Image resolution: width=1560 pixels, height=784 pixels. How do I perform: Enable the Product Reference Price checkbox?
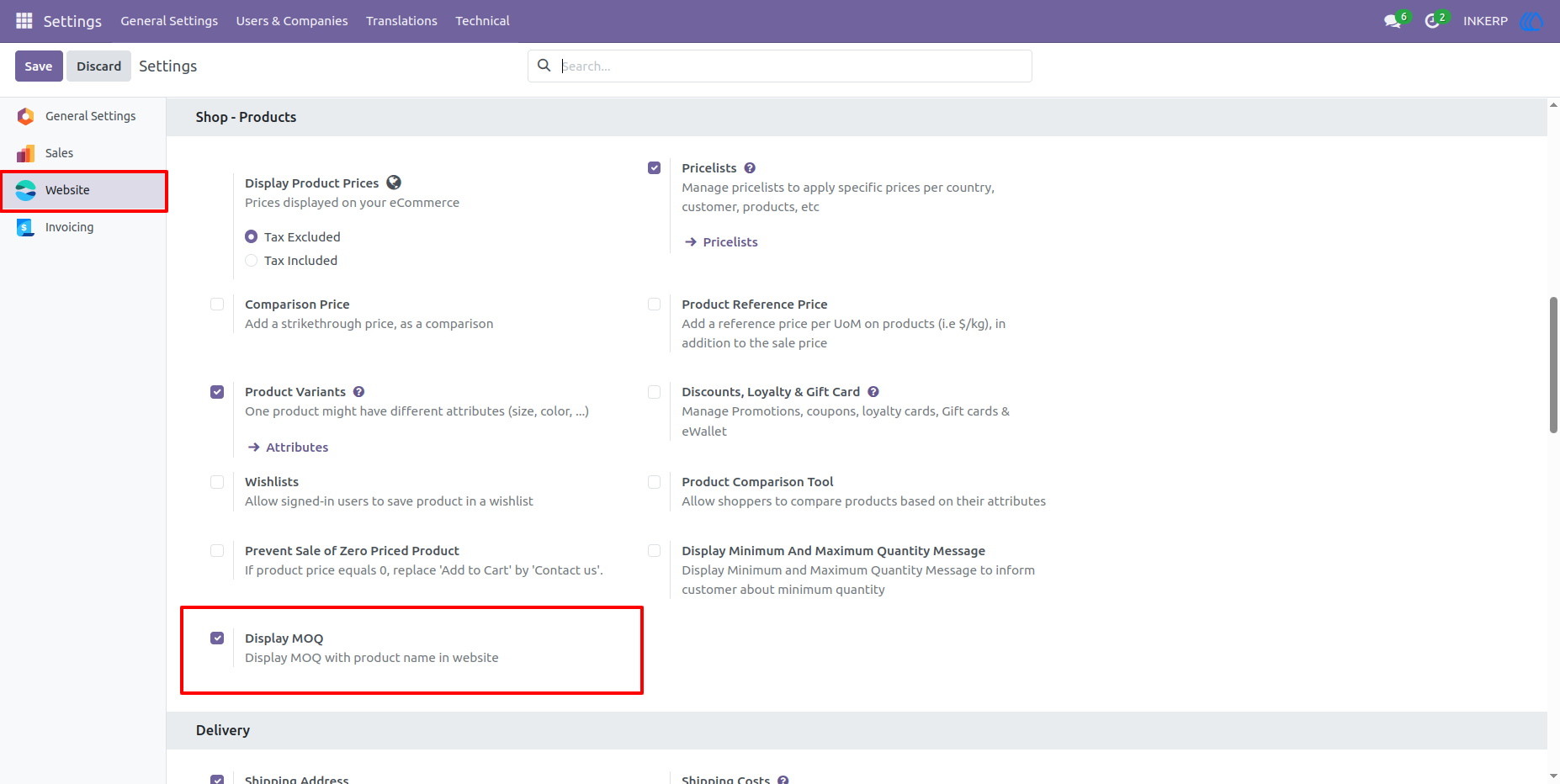[655, 305]
